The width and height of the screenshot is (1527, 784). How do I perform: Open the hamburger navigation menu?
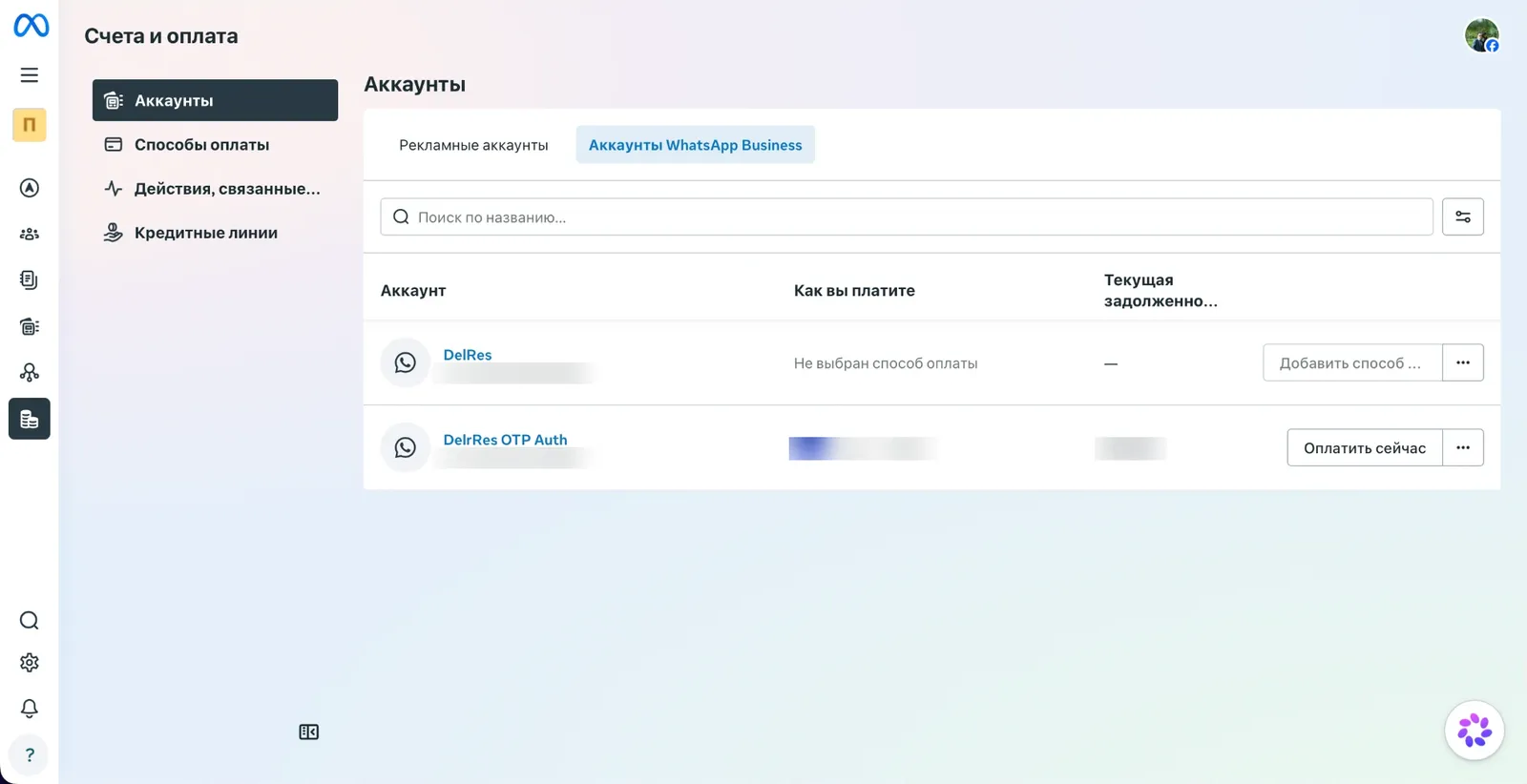click(30, 75)
